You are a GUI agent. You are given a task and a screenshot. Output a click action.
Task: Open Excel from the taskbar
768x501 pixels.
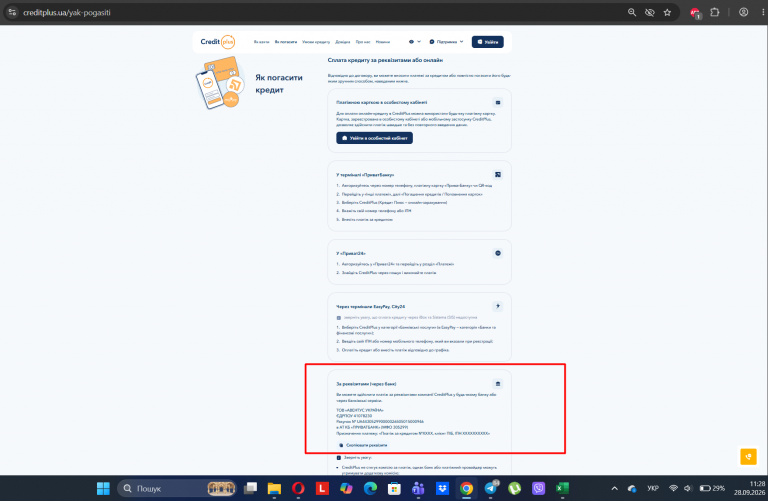(562, 488)
